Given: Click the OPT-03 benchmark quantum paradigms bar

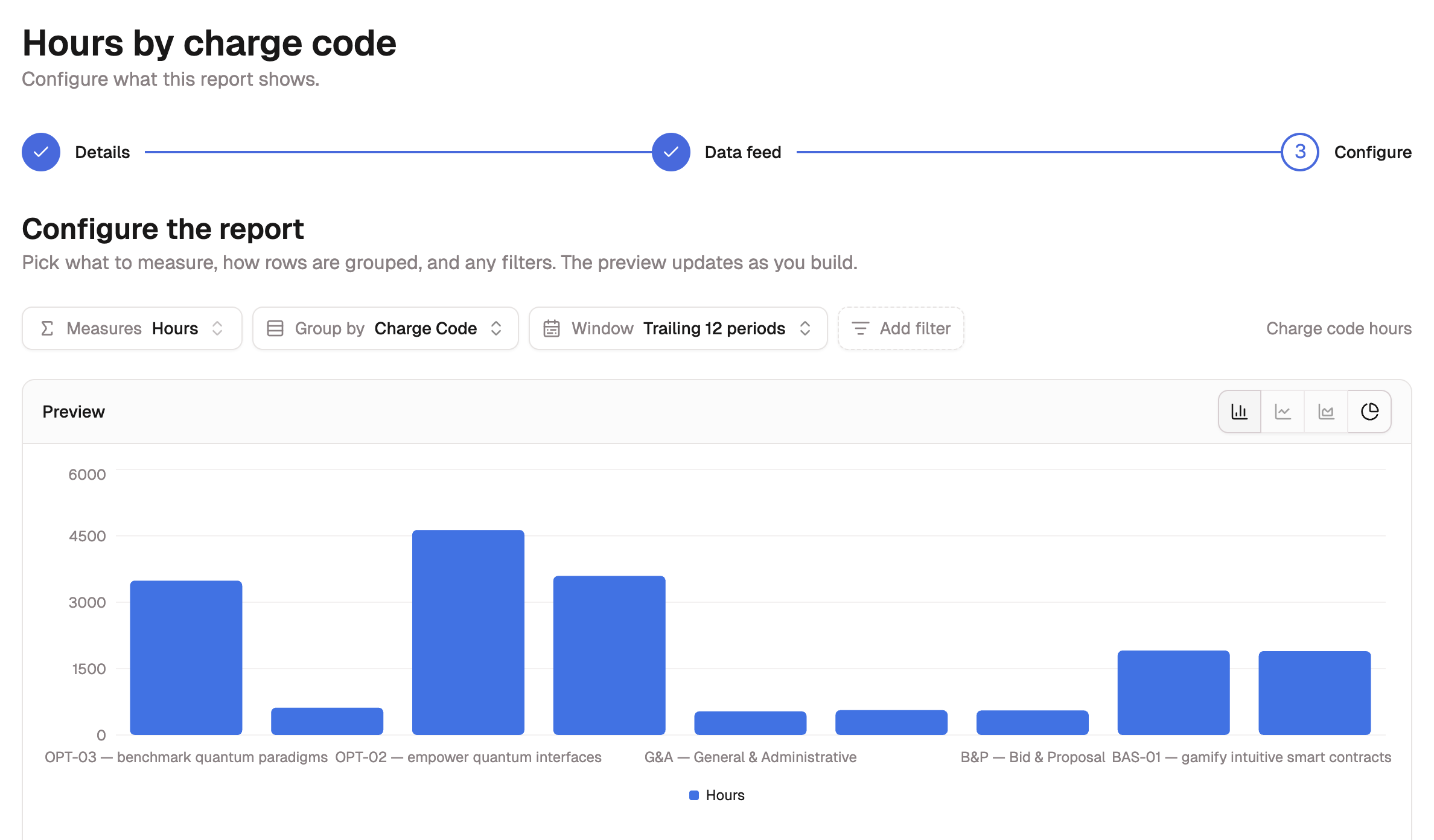Looking at the screenshot, I should [186, 658].
